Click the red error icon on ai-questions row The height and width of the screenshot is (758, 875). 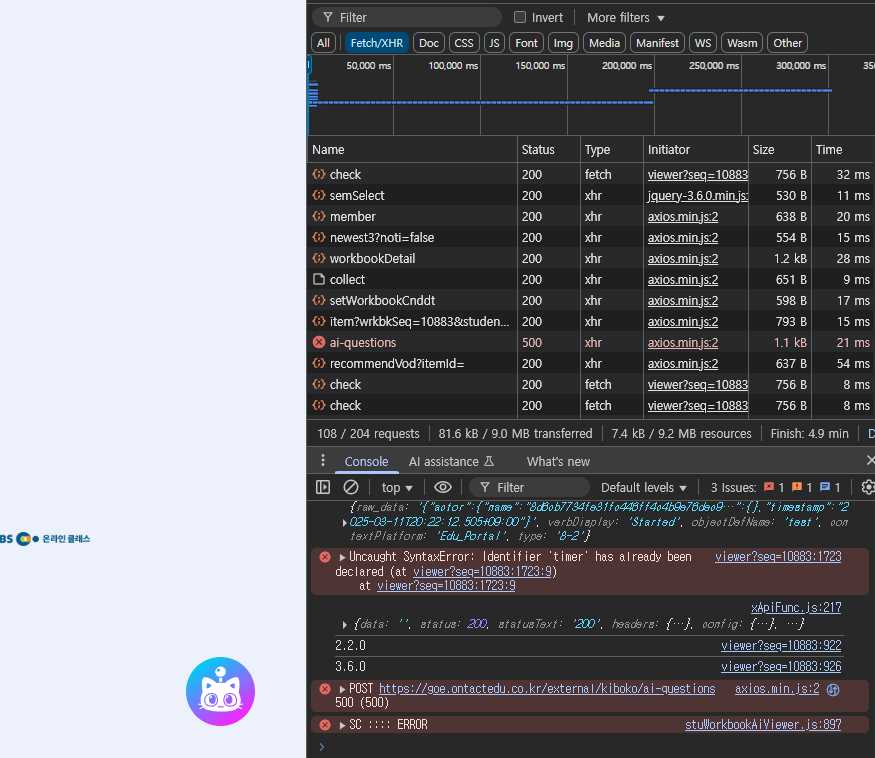[x=319, y=342]
